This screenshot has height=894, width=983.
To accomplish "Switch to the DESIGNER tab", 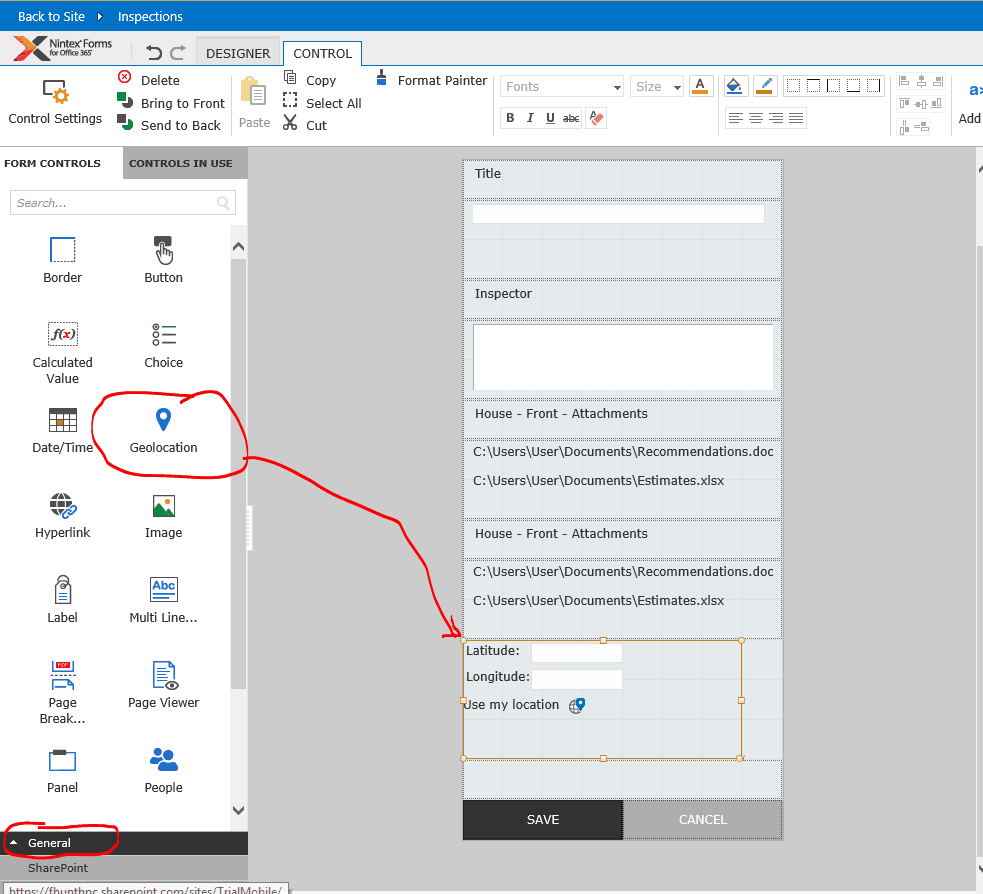I will pos(238,53).
